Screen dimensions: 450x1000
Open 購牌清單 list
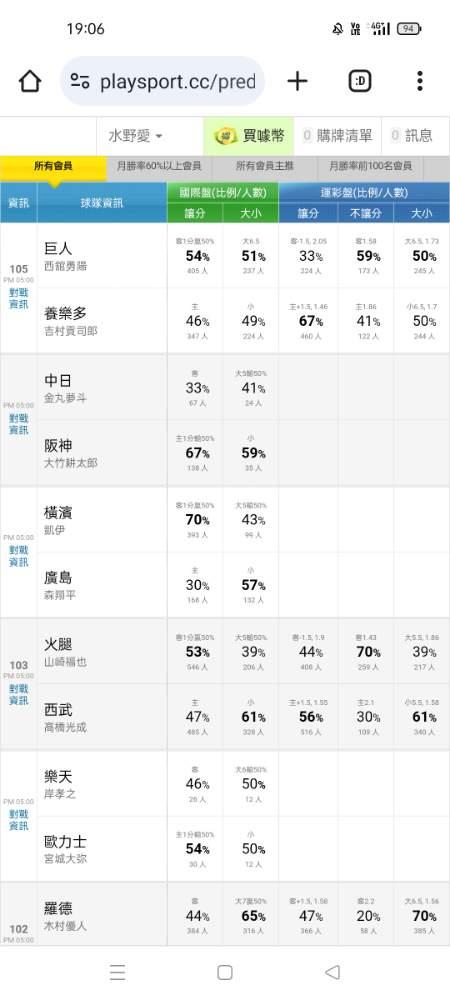[337, 135]
